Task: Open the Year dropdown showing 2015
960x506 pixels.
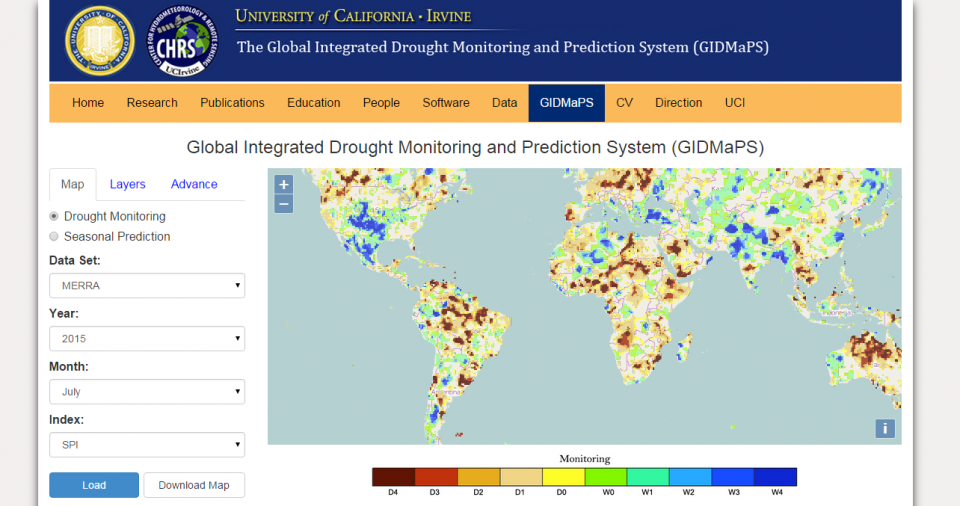Action: [x=147, y=339]
